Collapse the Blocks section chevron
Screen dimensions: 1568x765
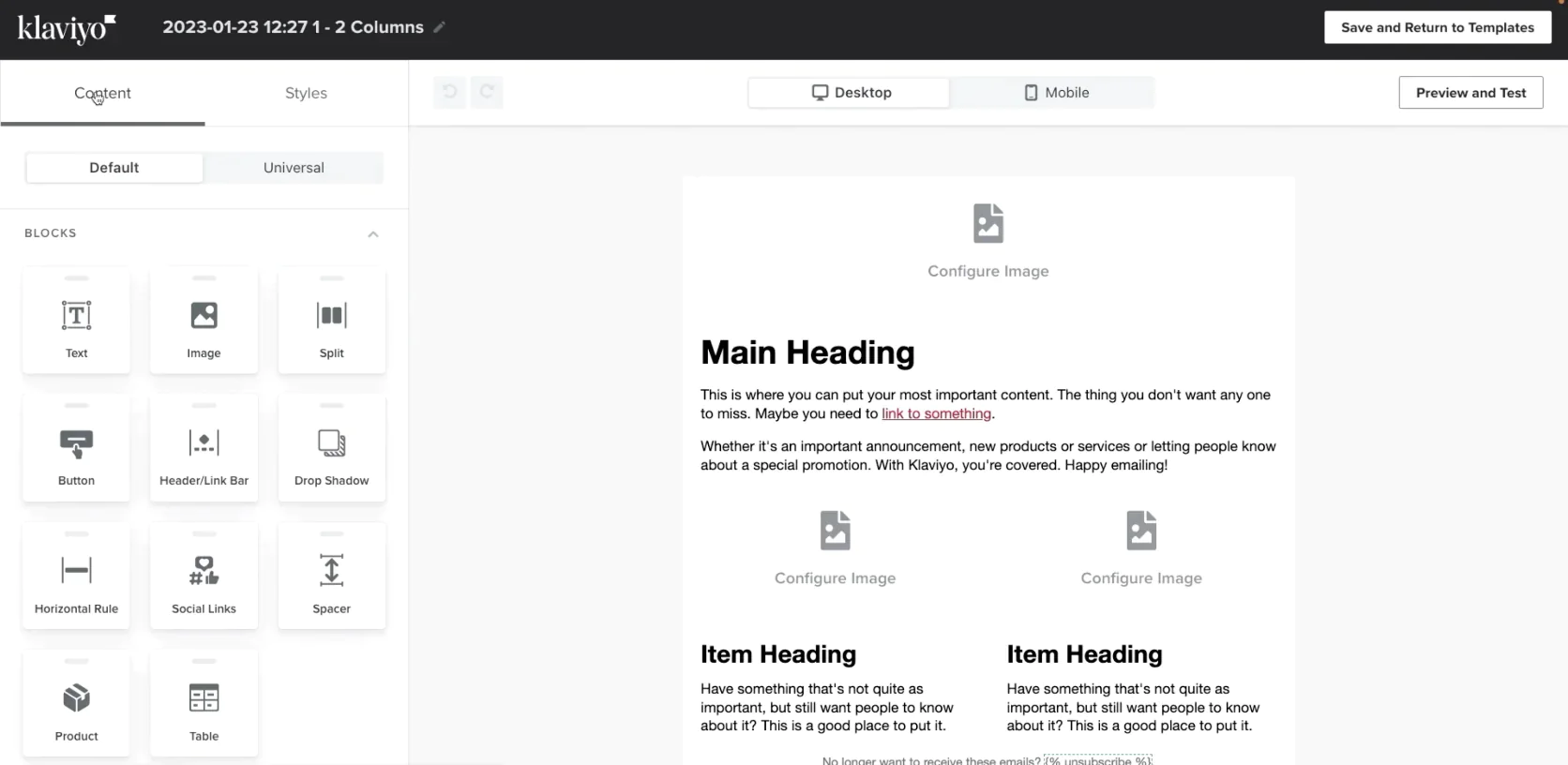(373, 234)
